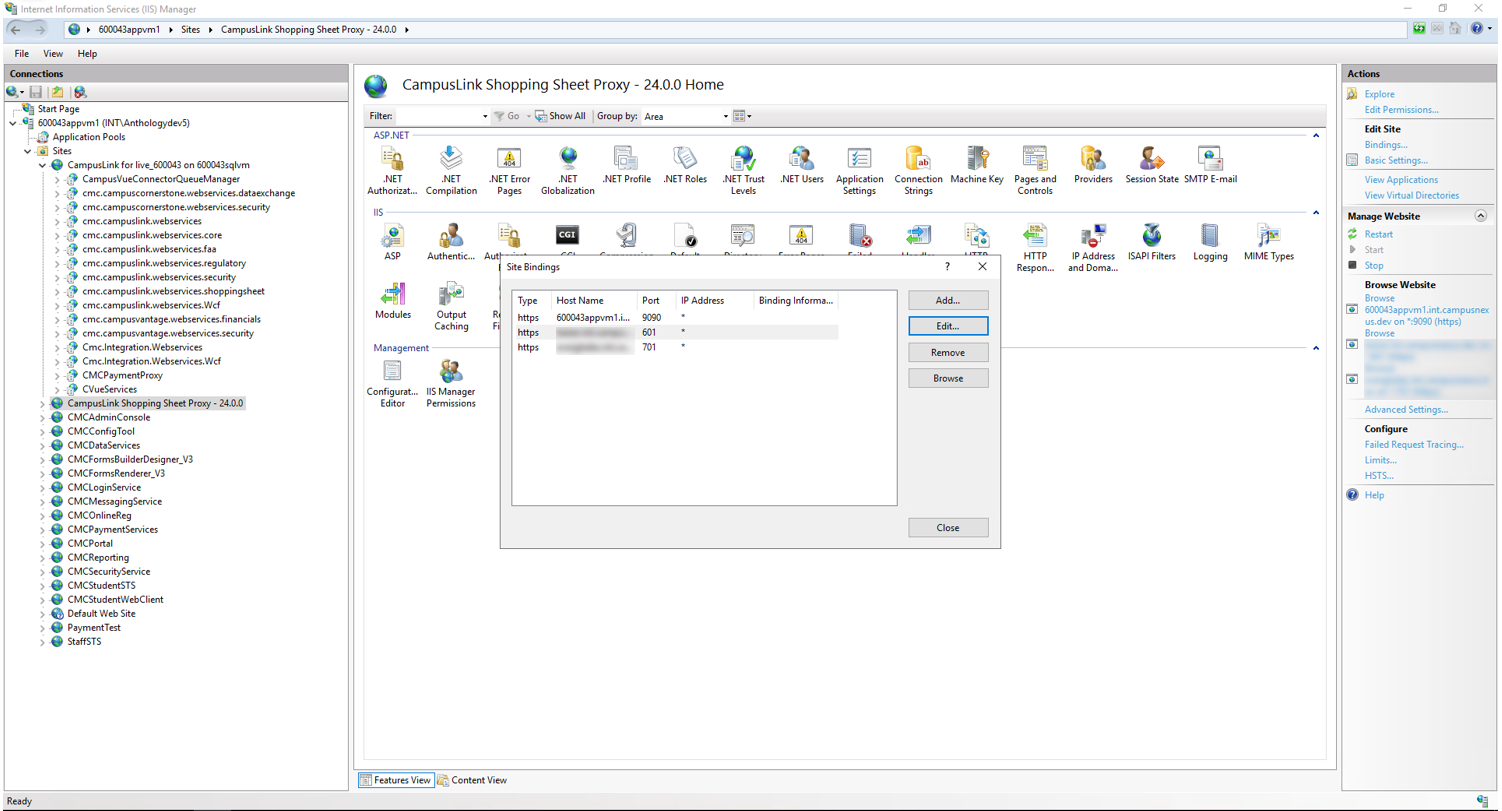
Task: Open the Machine Key feature
Action: click(x=977, y=165)
